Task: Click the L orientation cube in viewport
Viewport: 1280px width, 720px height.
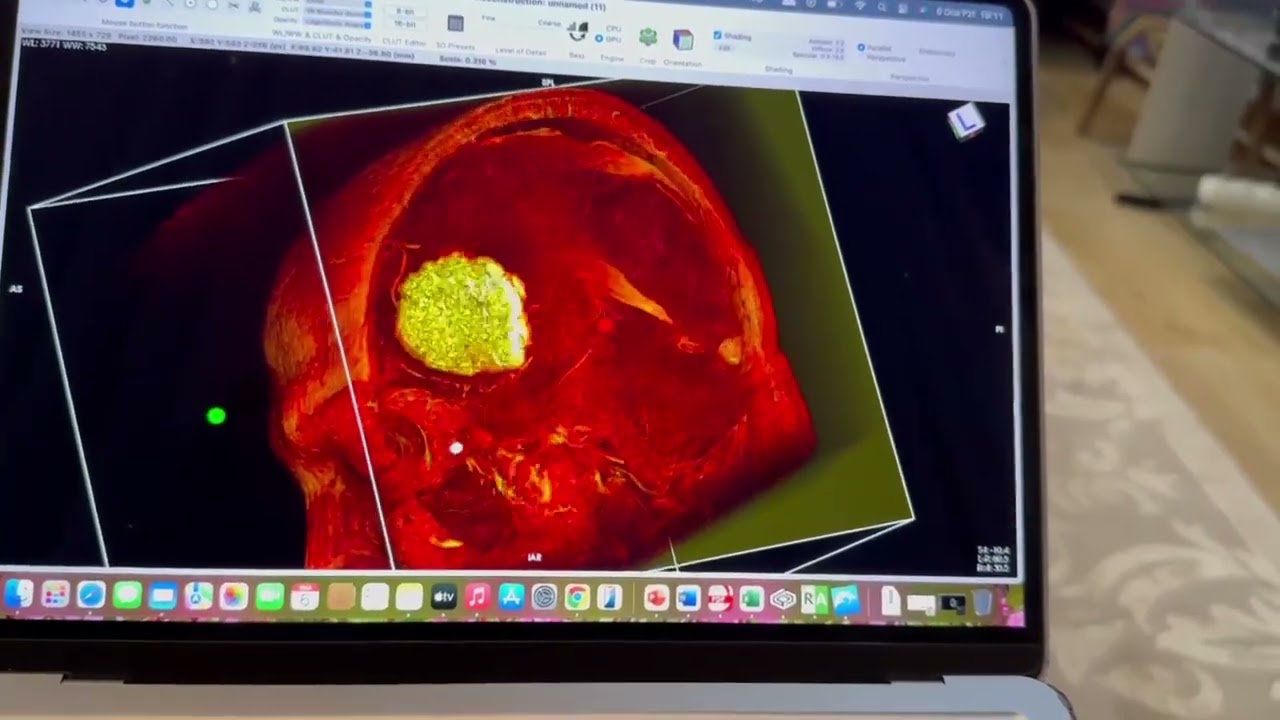Action: click(965, 123)
